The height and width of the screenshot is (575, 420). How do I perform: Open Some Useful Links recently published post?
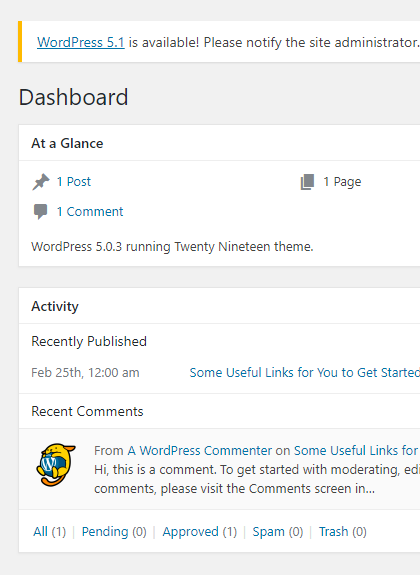[304, 373]
